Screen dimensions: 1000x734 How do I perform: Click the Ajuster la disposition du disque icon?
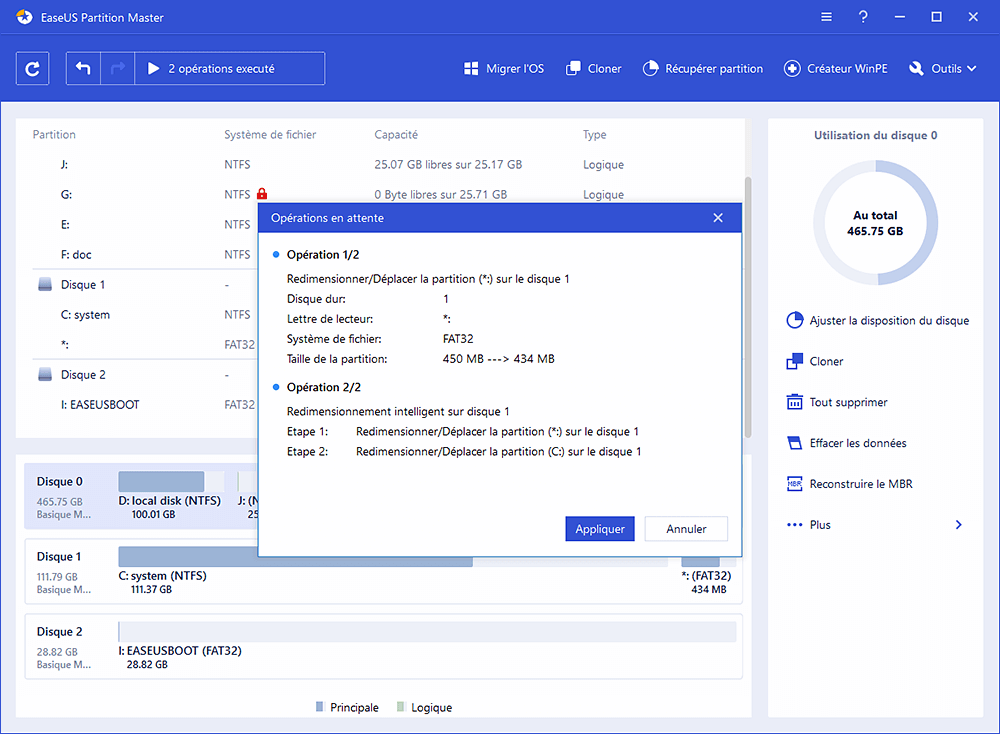coord(795,320)
